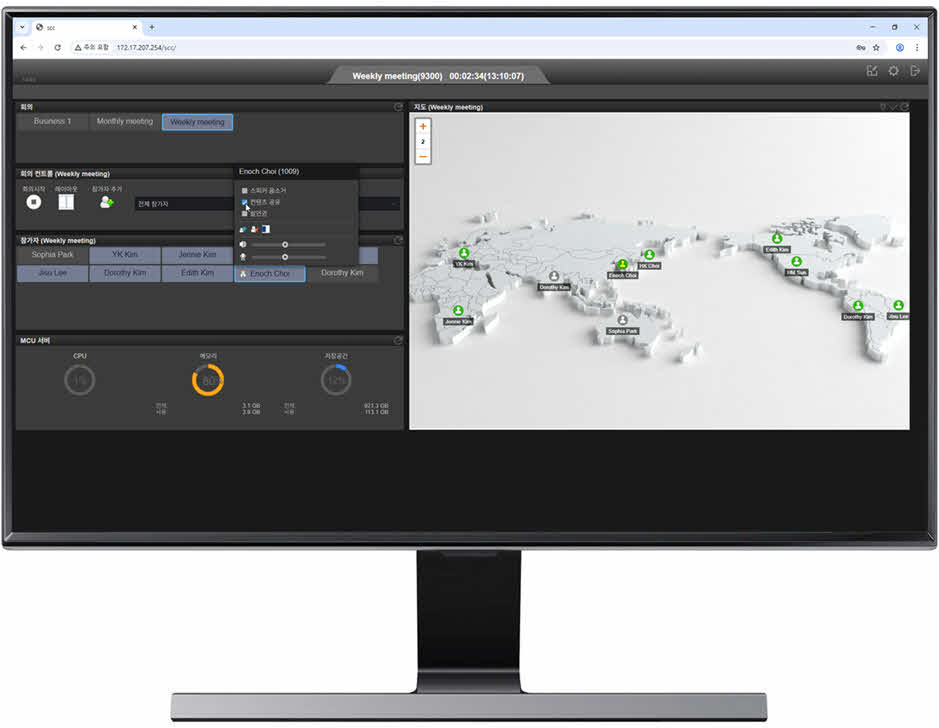Zoom out on the map
The width and height of the screenshot is (939, 728).
tap(423, 156)
